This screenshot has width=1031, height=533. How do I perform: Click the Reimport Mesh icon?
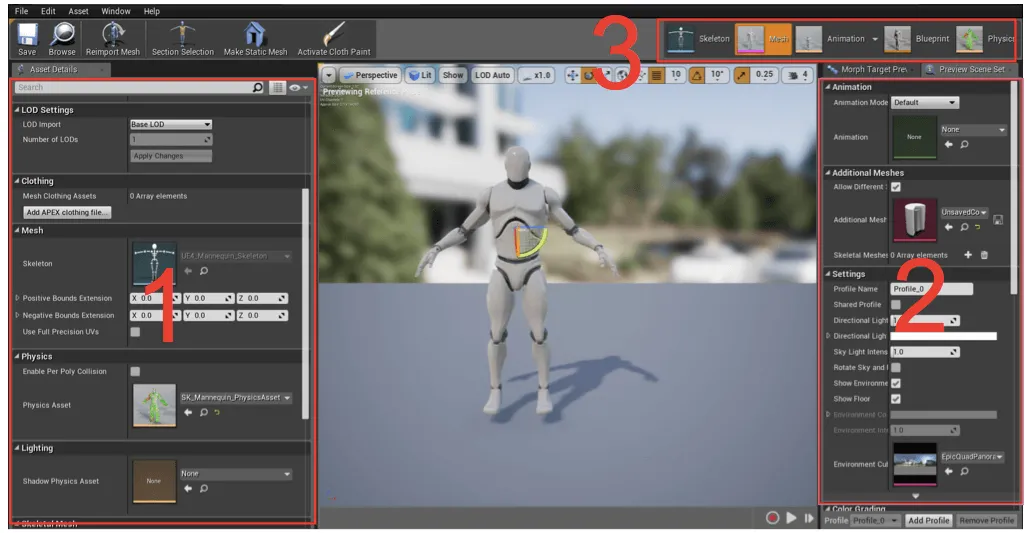[113, 34]
